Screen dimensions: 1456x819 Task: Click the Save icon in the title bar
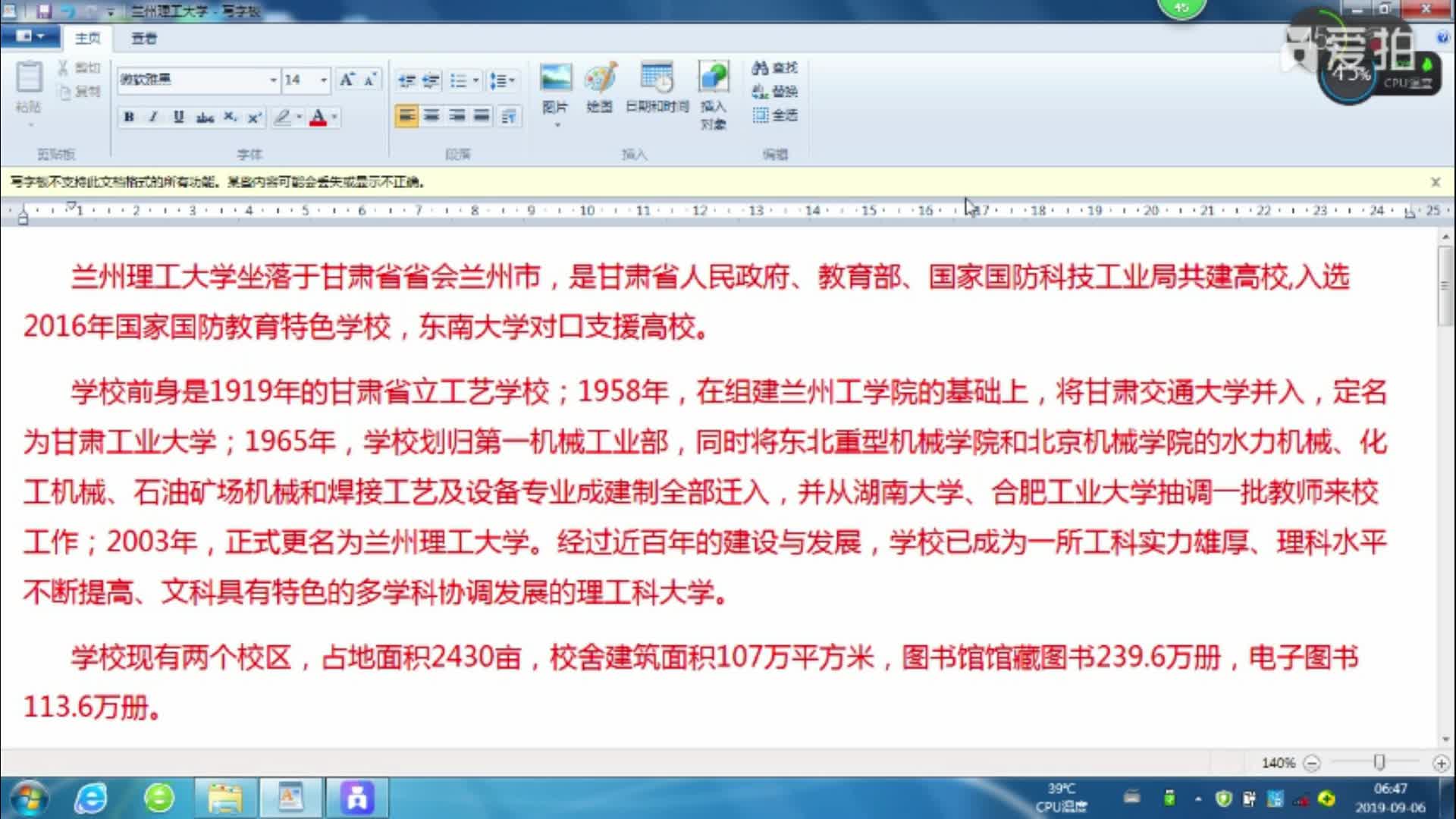point(43,11)
